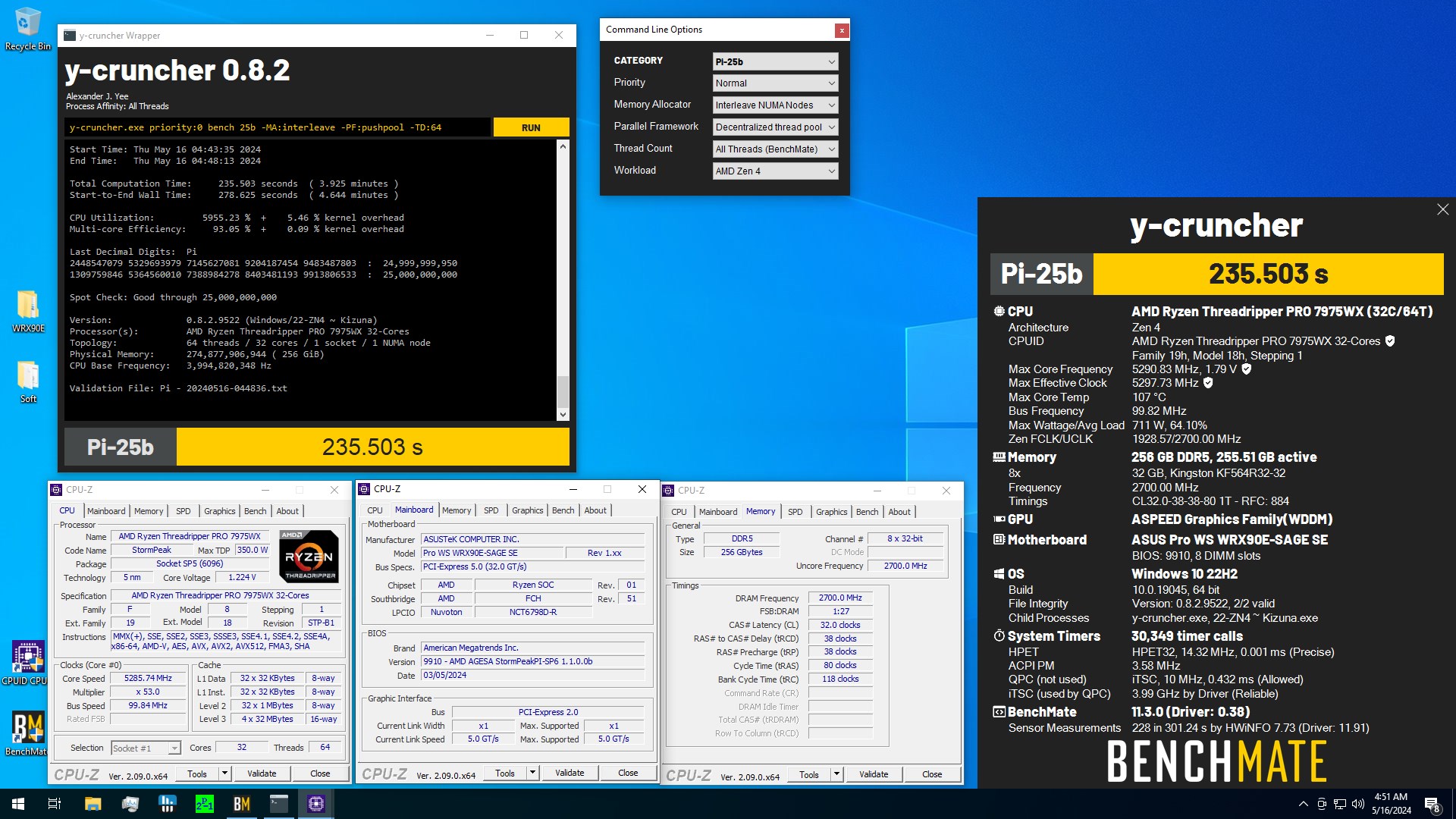Open Task View on the taskbar
Image resolution: width=1456 pixels, height=819 pixels.
(x=55, y=804)
